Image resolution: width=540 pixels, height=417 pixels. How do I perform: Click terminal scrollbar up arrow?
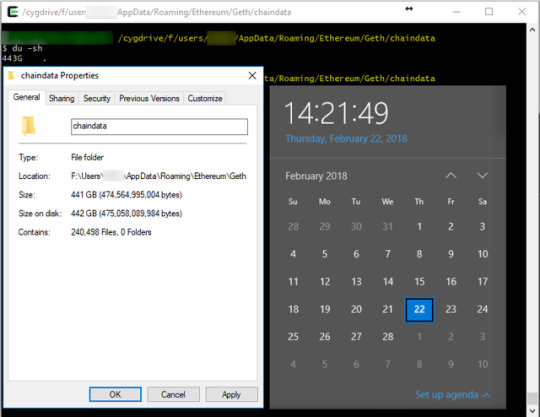(x=532, y=30)
